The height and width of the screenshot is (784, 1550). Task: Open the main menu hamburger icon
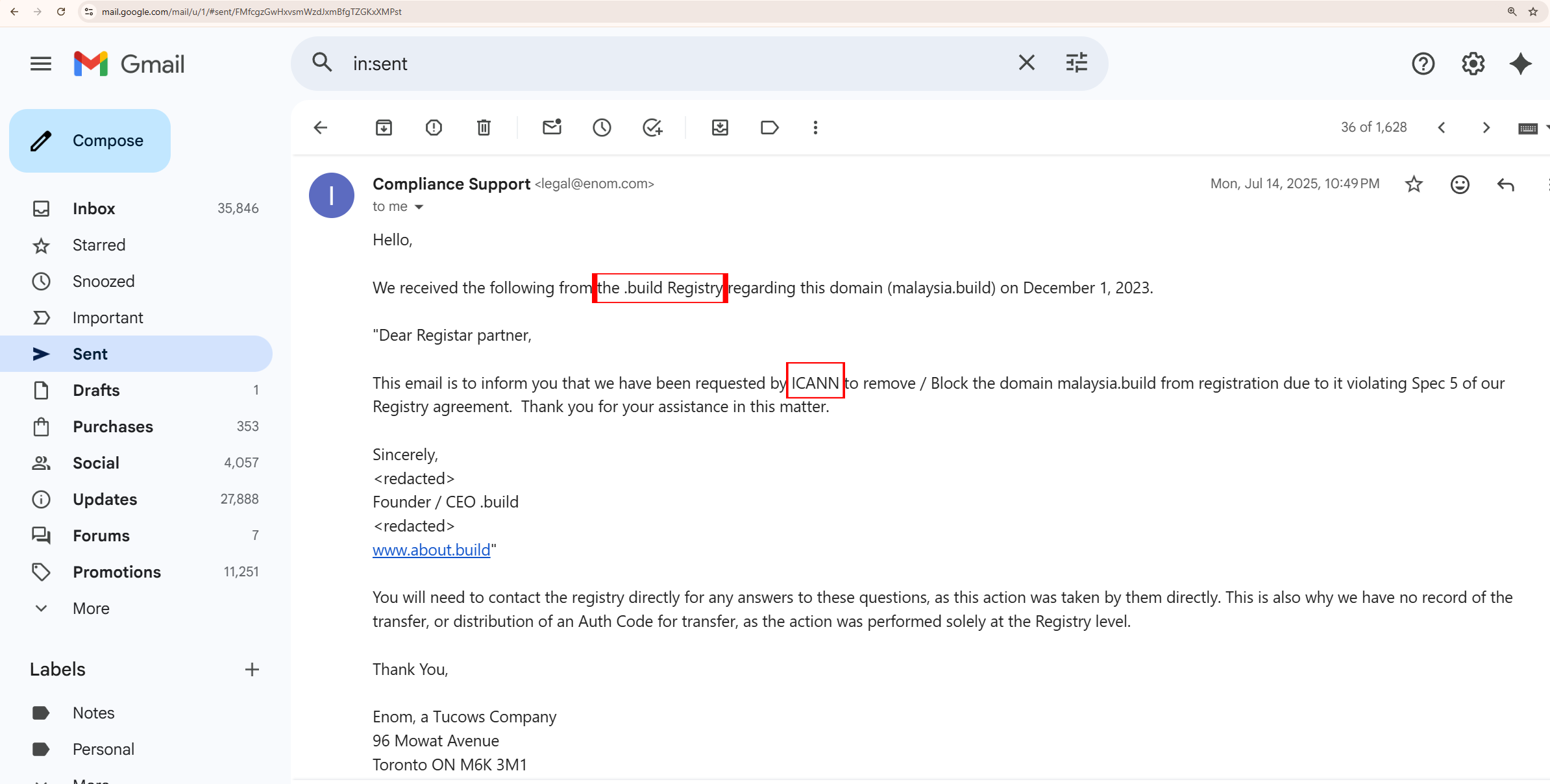(41, 64)
